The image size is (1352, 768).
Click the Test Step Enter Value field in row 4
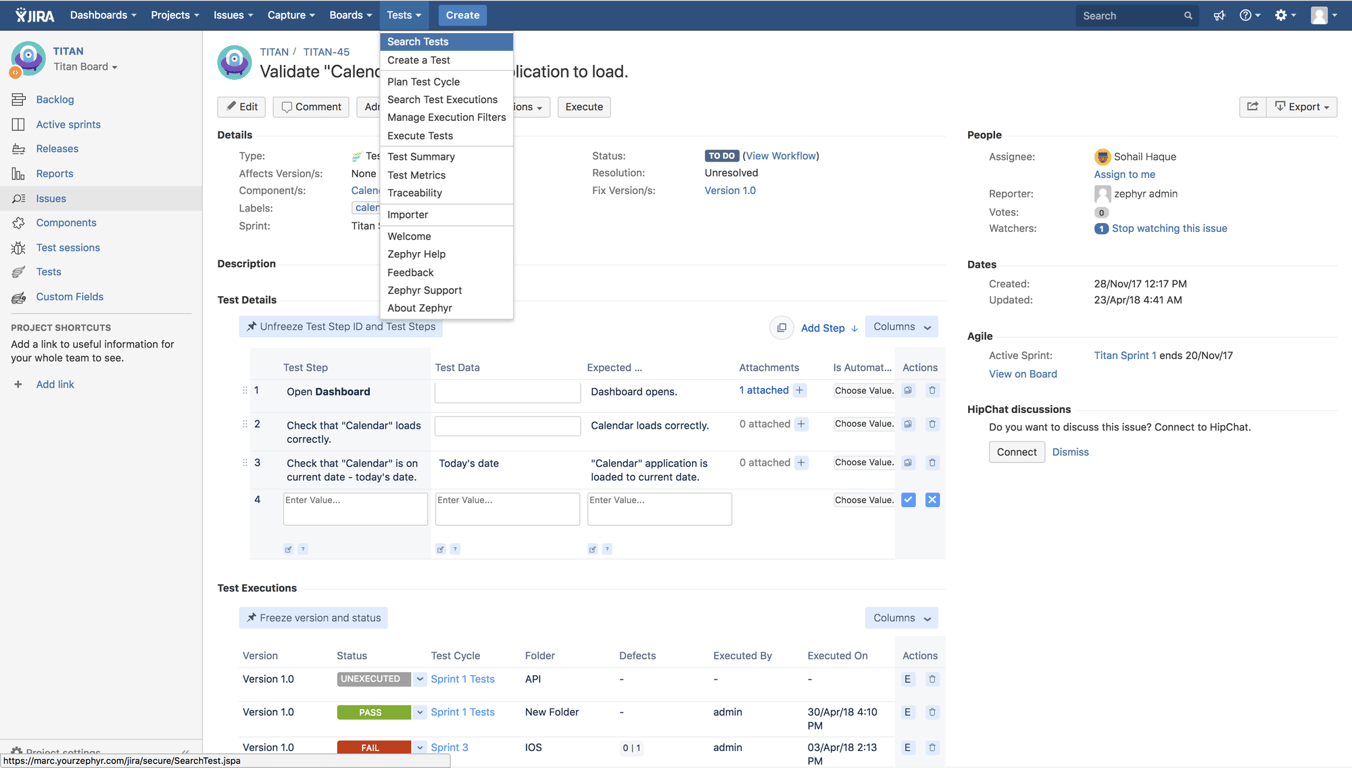355,508
